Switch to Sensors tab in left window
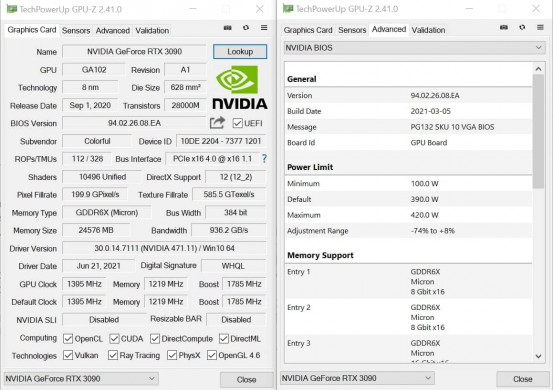 (76, 31)
